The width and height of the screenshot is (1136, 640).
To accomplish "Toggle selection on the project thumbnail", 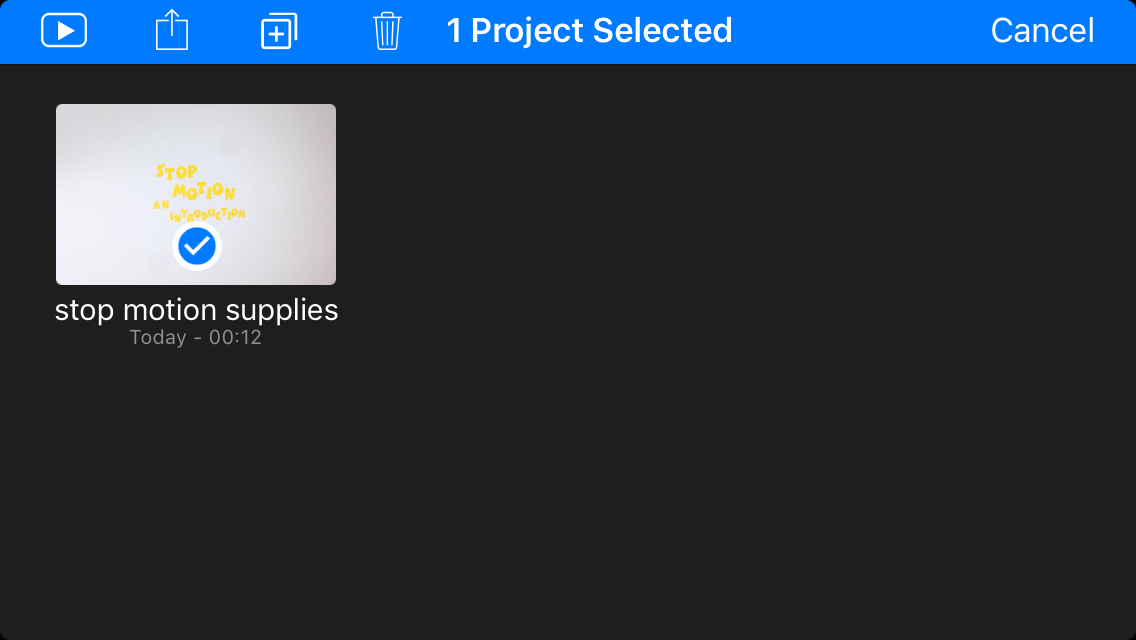I will pos(195,194).
